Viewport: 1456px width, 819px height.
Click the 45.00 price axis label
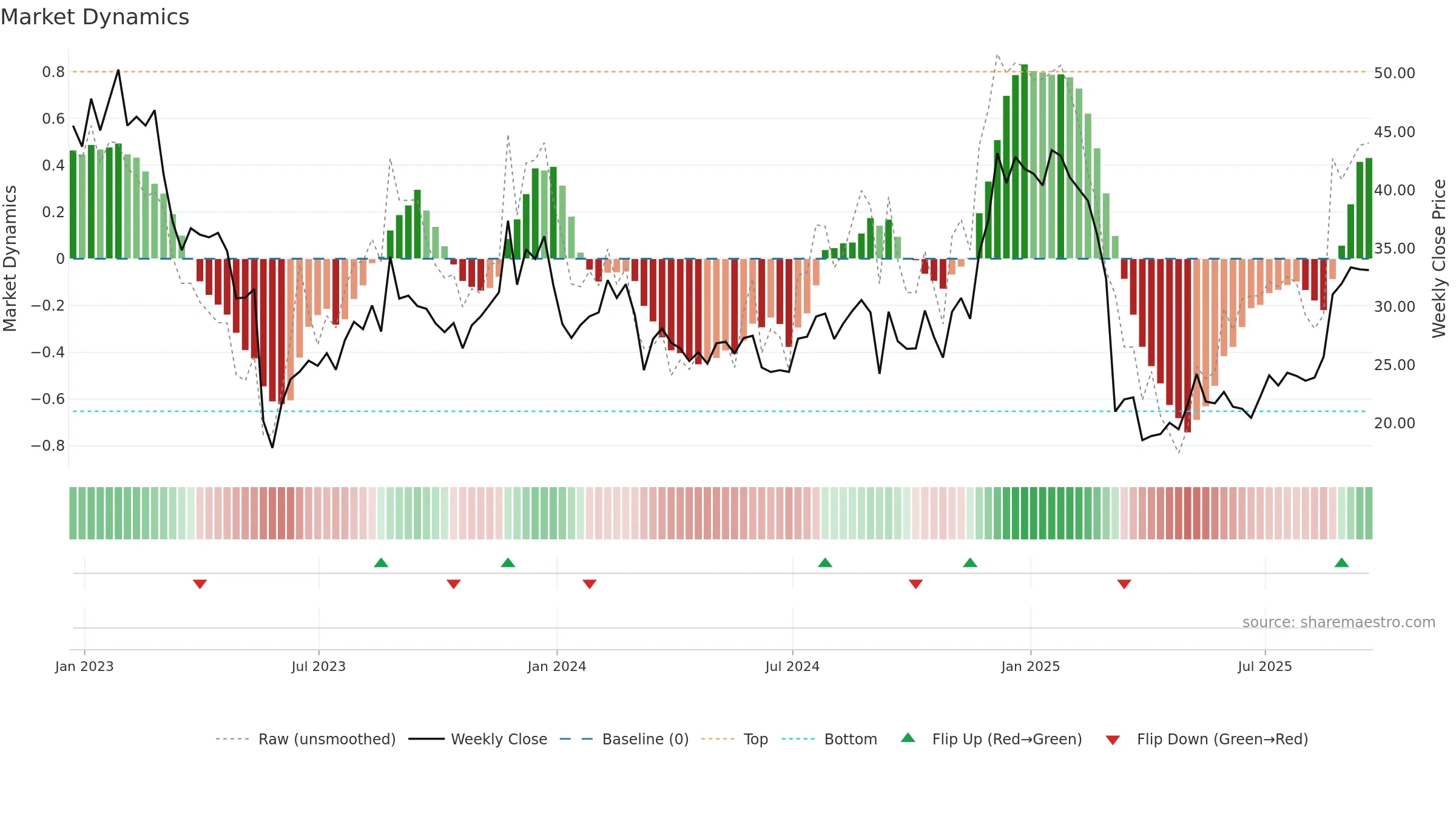click(1395, 132)
